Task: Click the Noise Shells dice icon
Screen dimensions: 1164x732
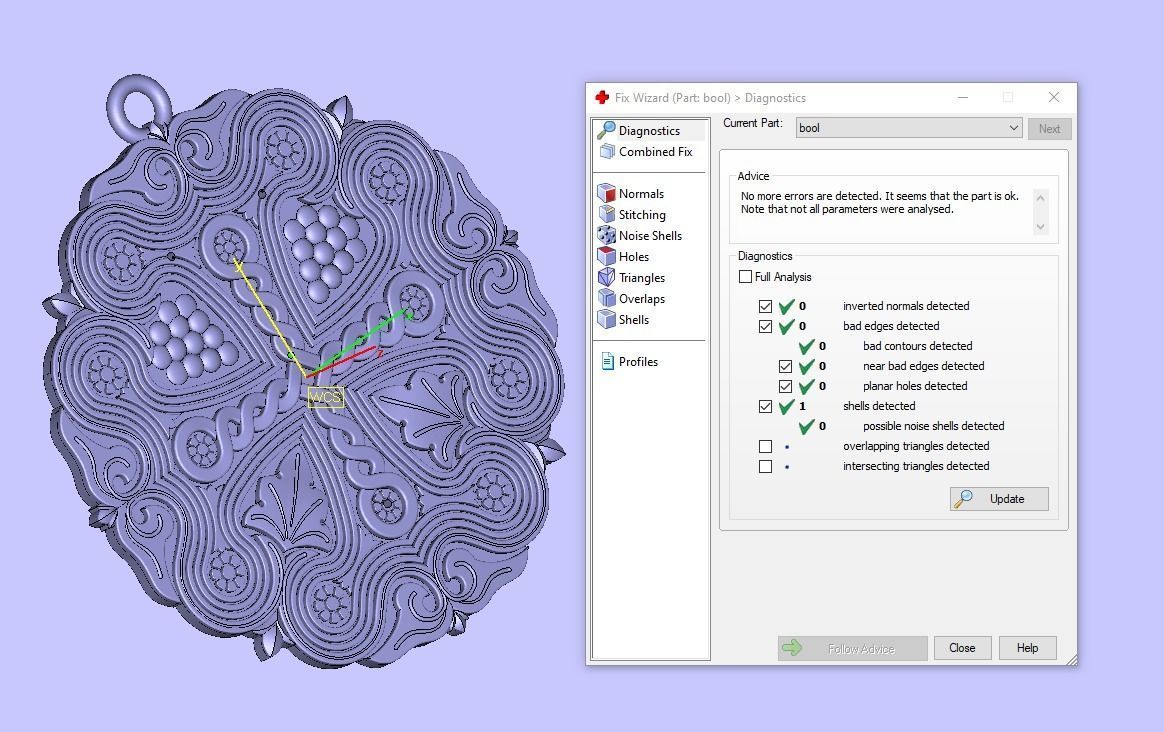Action: tap(606, 235)
